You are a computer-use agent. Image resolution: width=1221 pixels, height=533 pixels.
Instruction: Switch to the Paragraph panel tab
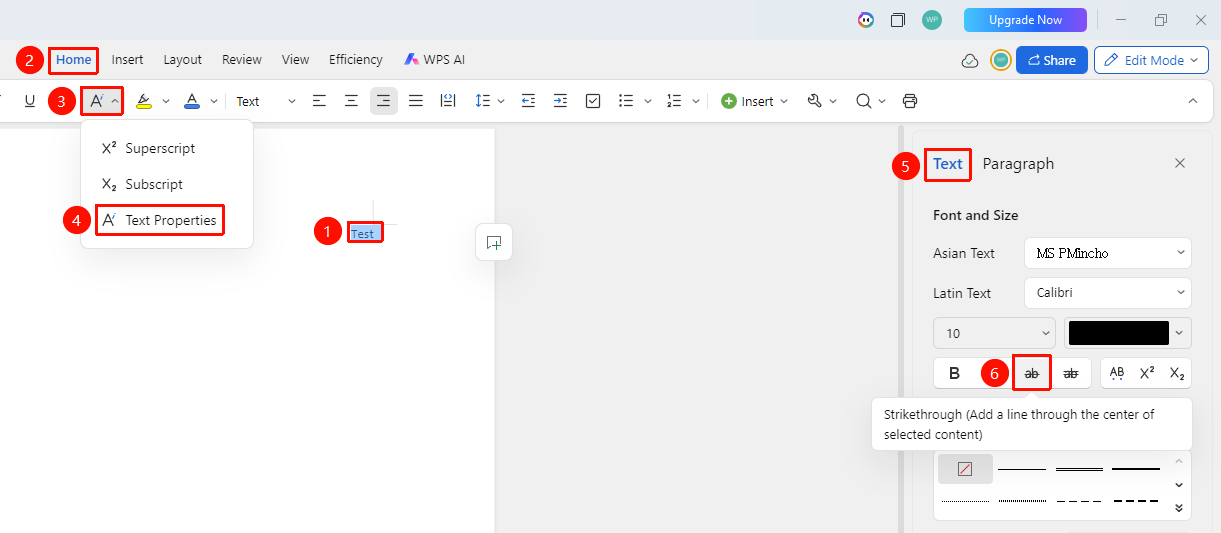pos(1018,164)
